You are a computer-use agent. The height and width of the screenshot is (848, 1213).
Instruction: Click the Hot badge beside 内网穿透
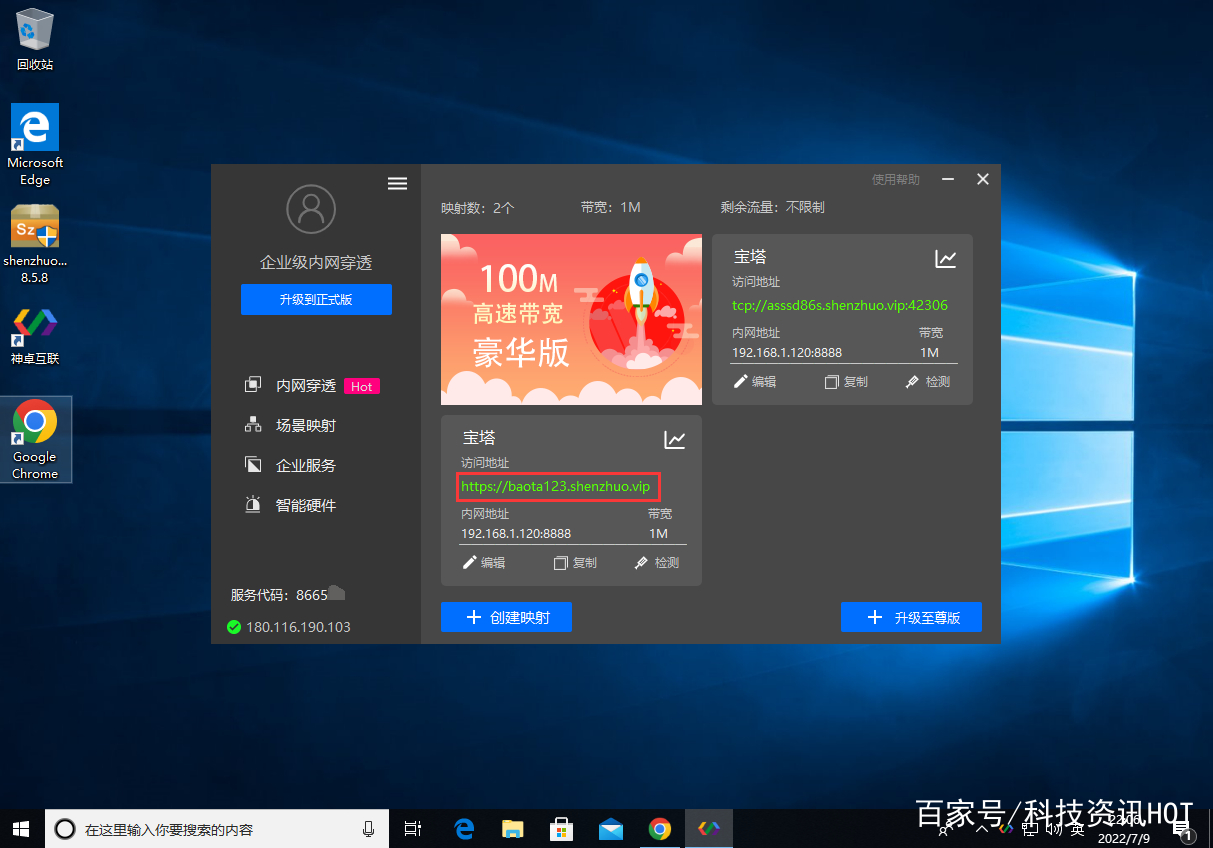[x=362, y=386]
